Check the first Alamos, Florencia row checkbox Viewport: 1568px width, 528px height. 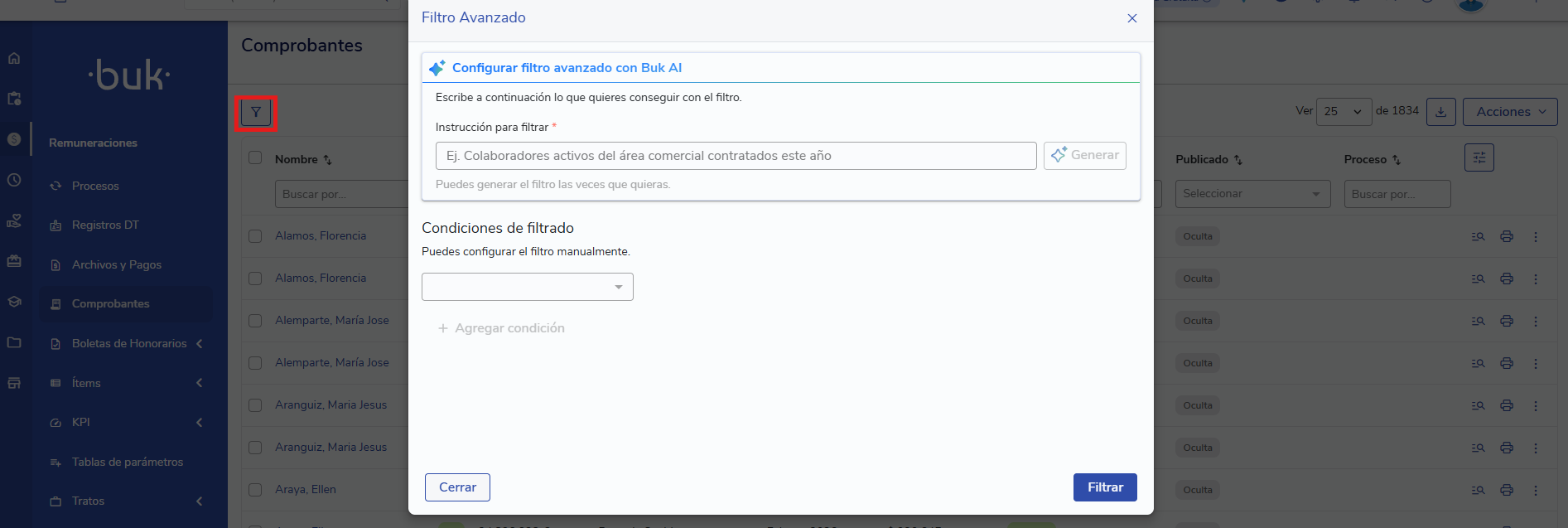tap(255, 236)
